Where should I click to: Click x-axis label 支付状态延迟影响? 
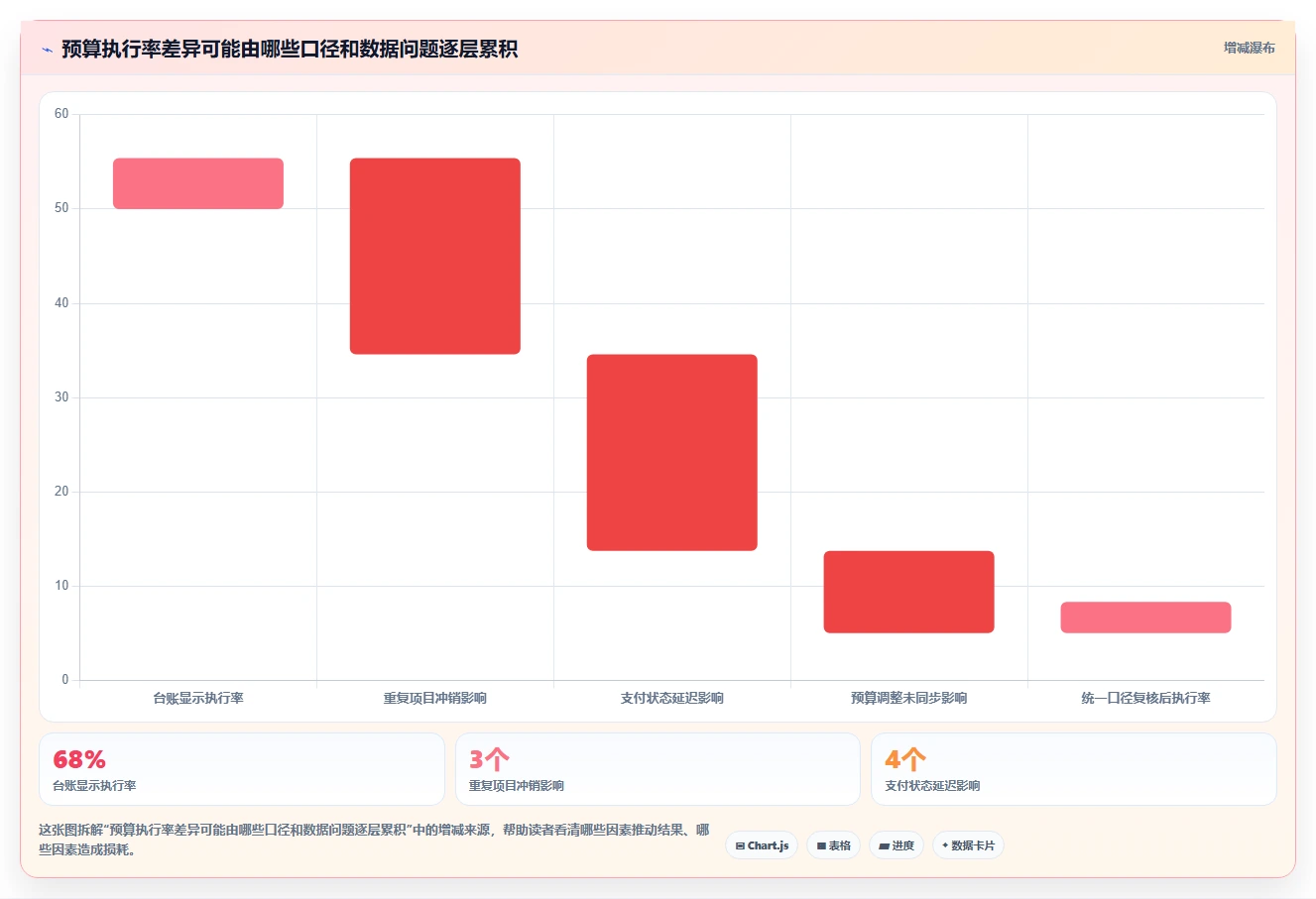pyautogui.click(x=672, y=698)
